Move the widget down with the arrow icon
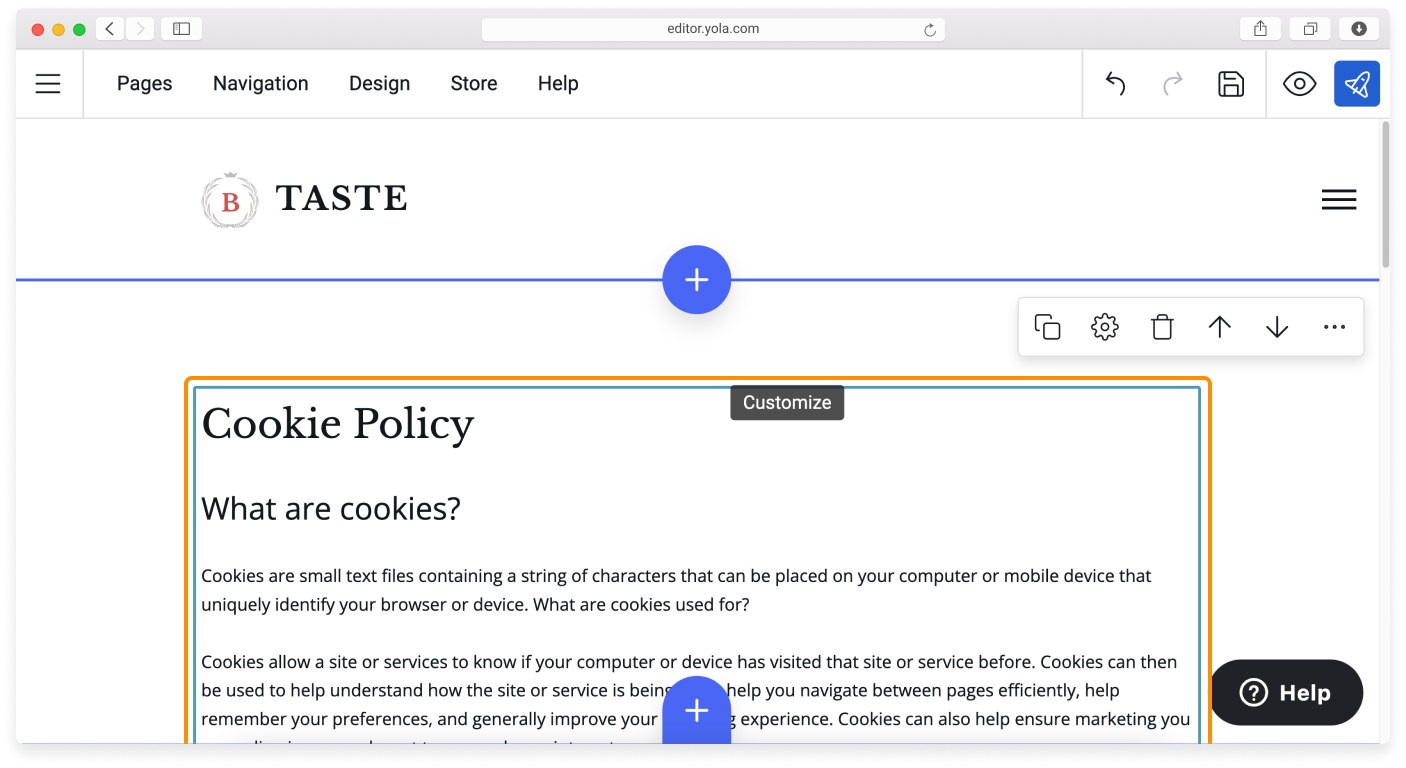The height and width of the screenshot is (768, 1406). (x=1277, y=326)
